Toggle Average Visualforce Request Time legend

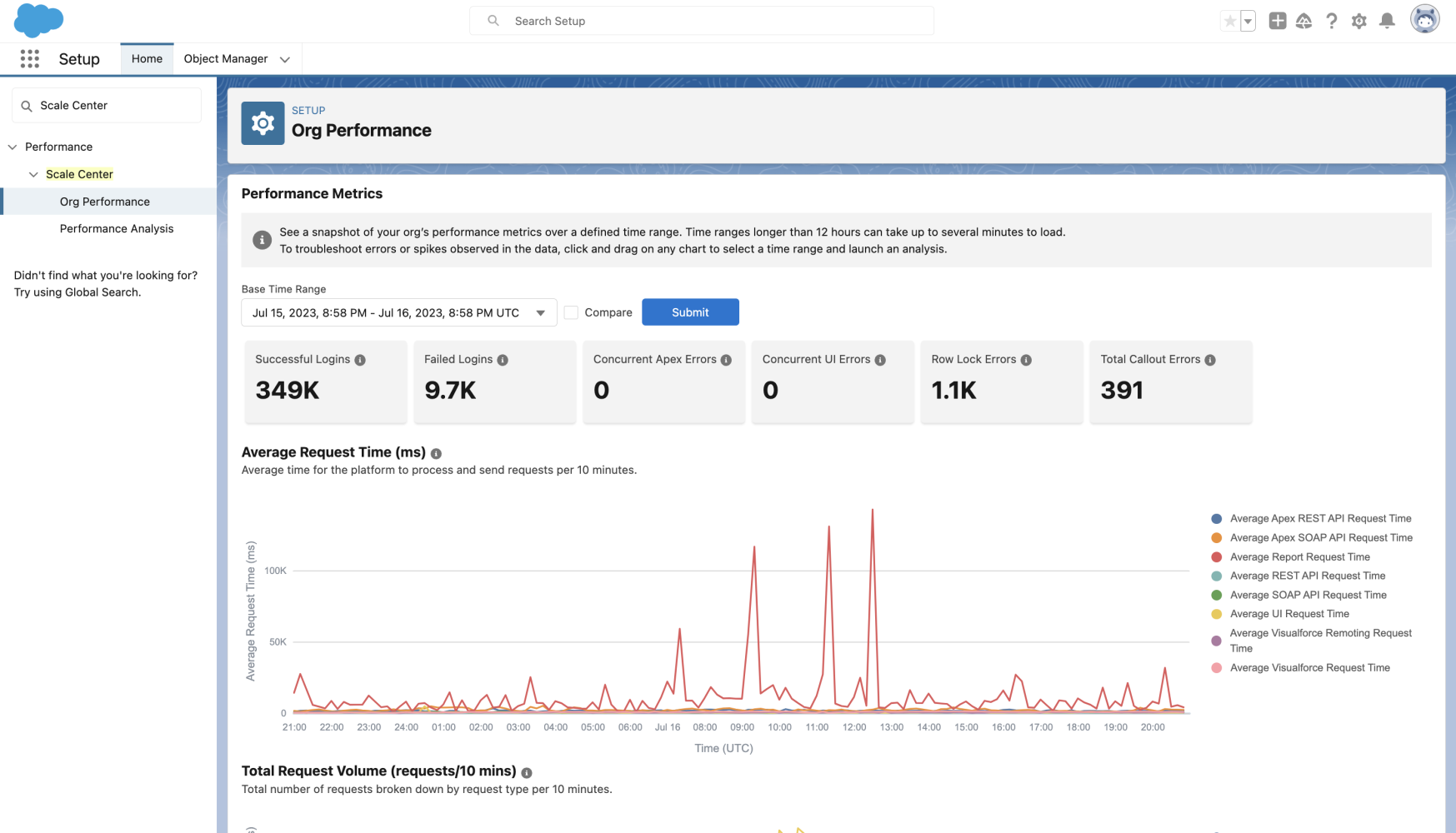[1300, 667]
